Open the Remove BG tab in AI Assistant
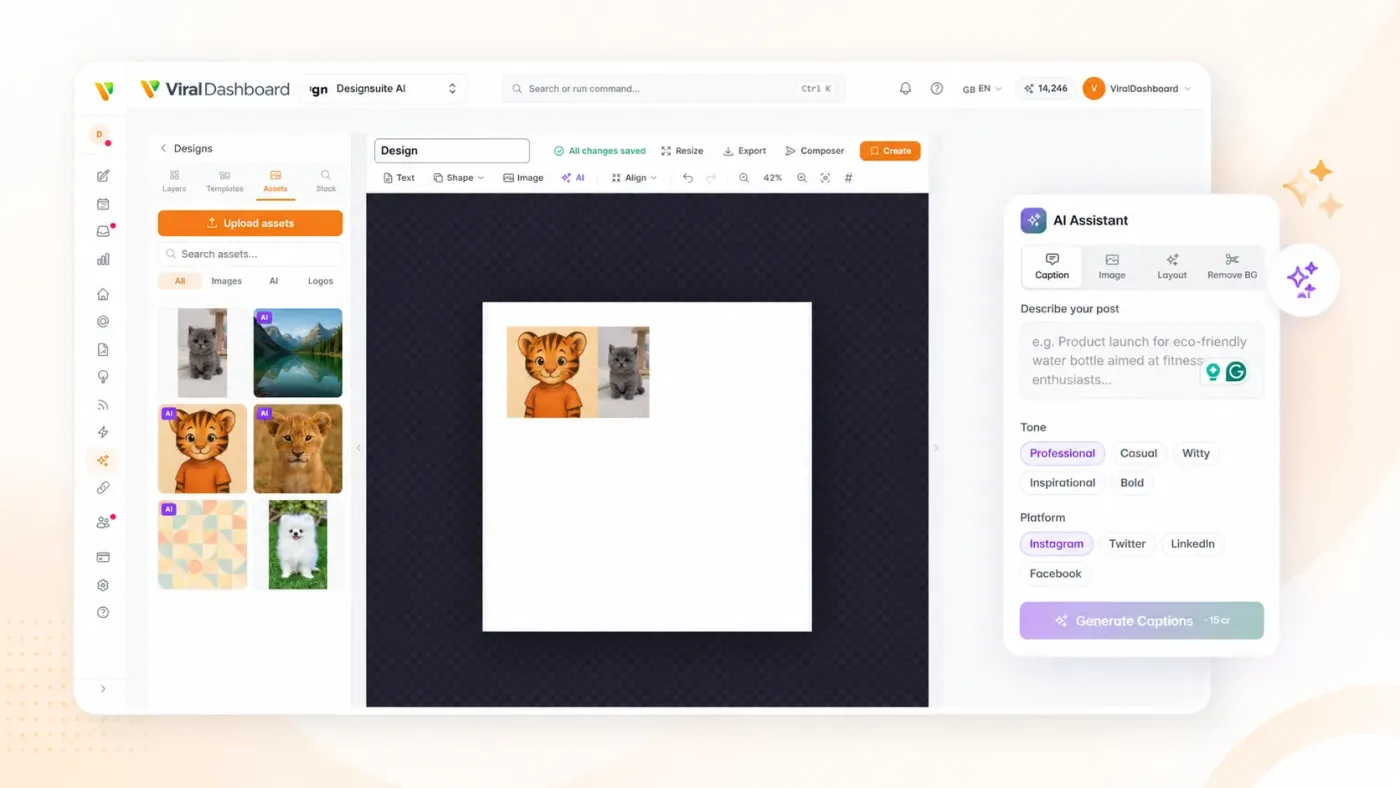The height and width of the screenshot is (788, 1400). click(1232, 267)
